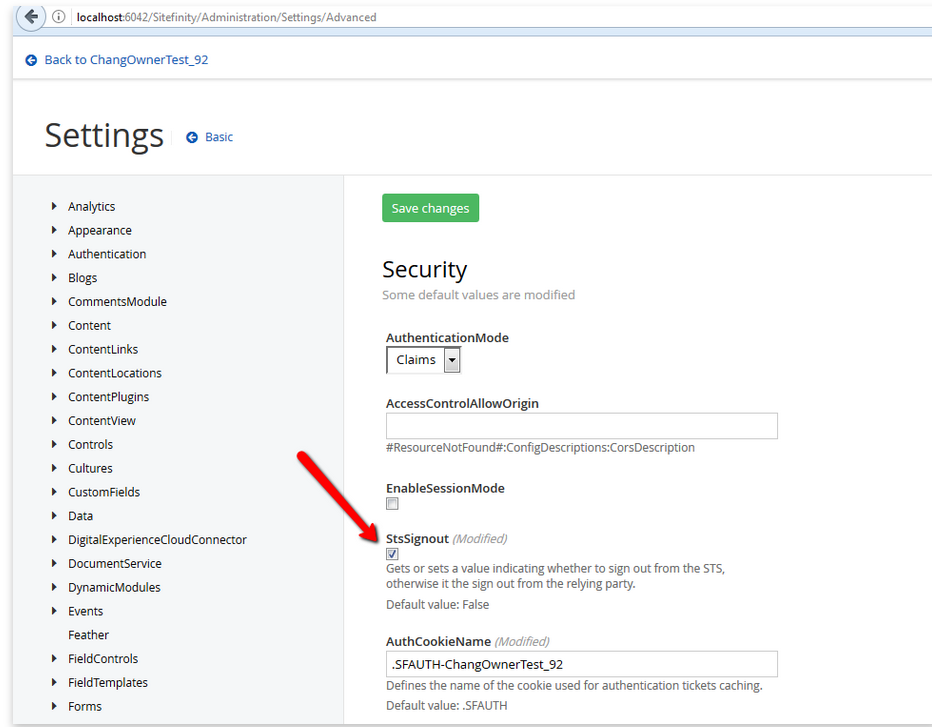This screenshot has width=932, height=727.
Task: Open the AuthenticationMode Claims dropdown
Action: [424, 360]
